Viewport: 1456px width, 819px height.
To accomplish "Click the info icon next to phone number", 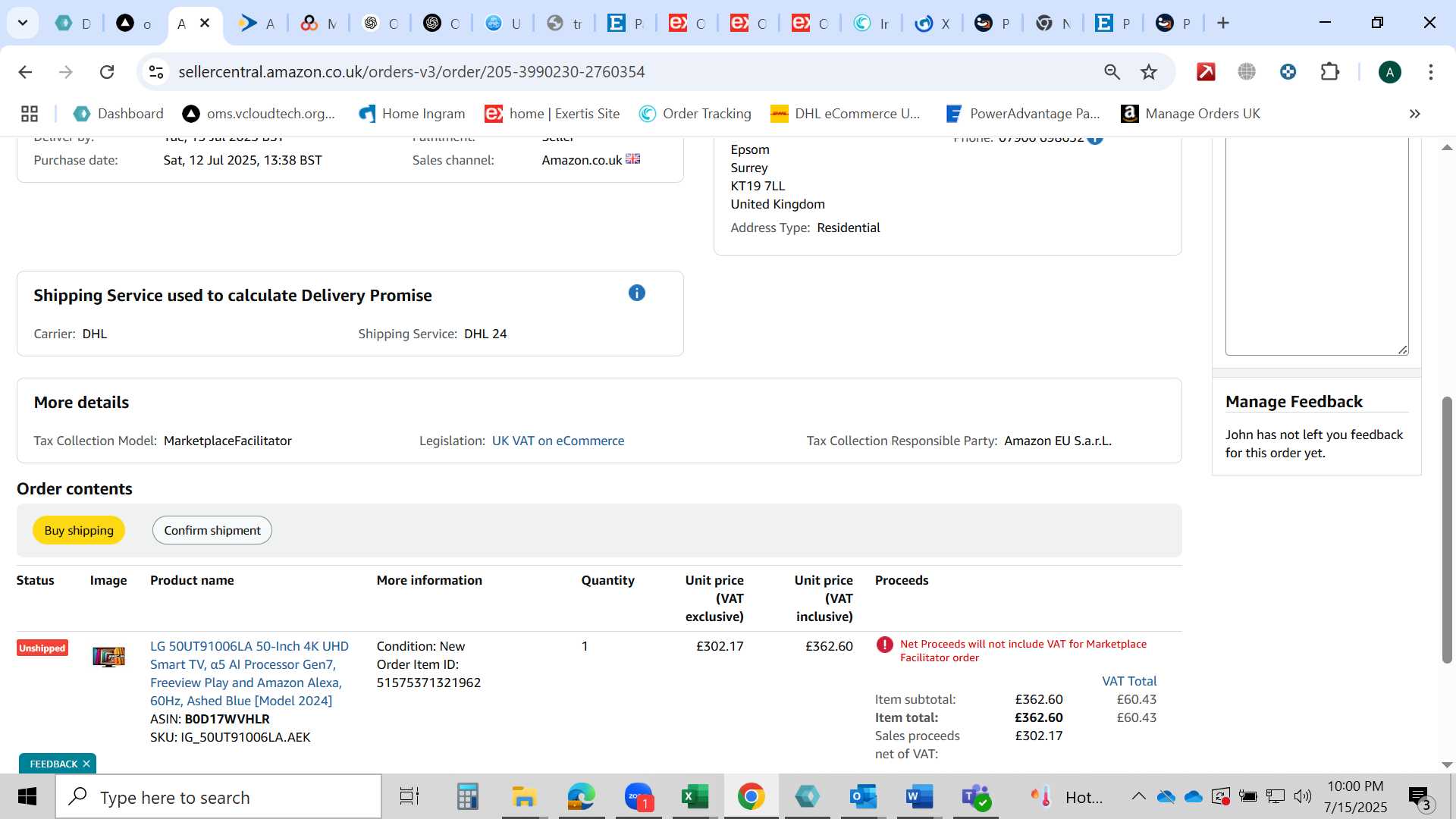I will [1095, 139].
